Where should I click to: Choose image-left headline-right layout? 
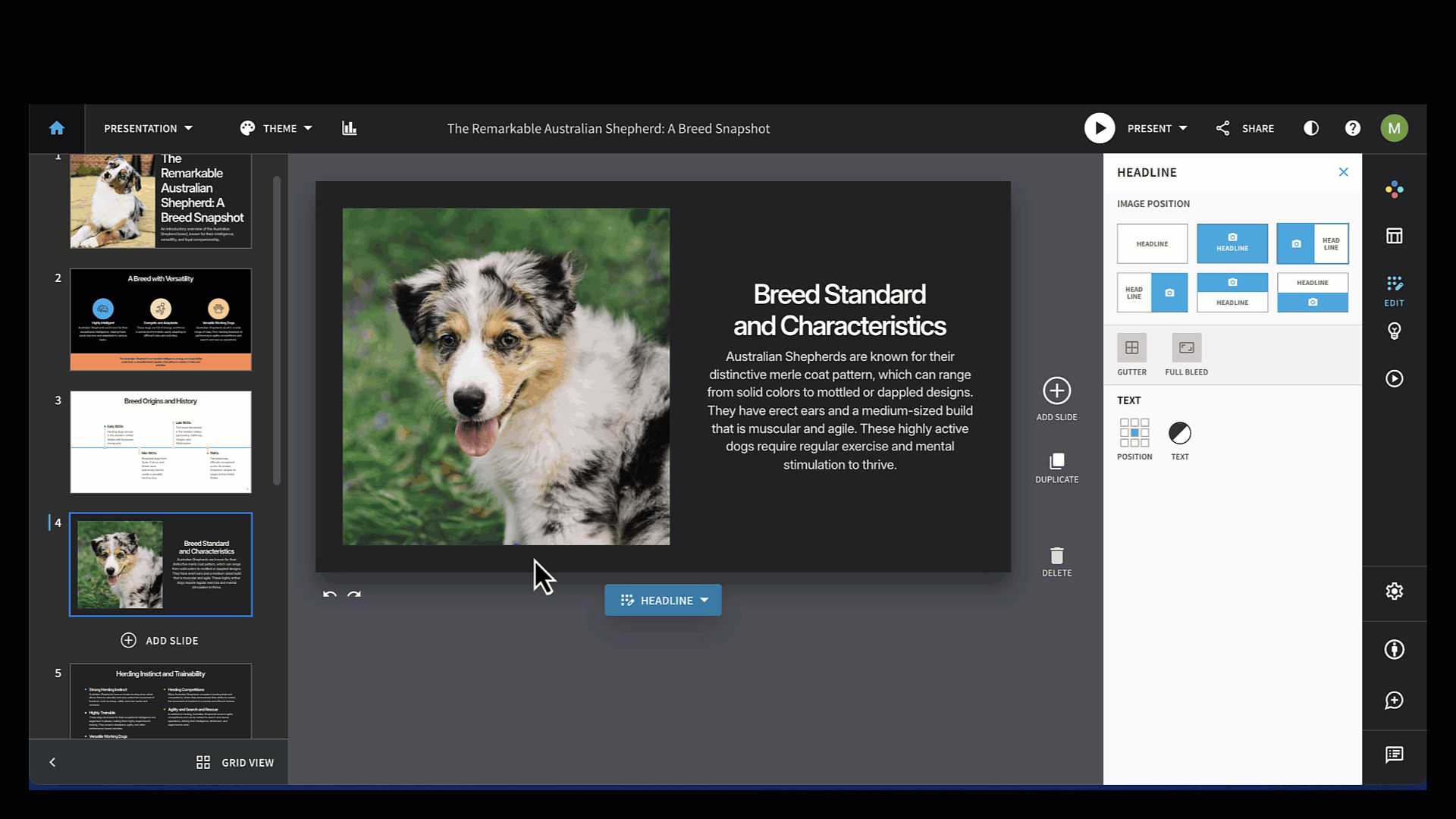tap(1313, 243)
